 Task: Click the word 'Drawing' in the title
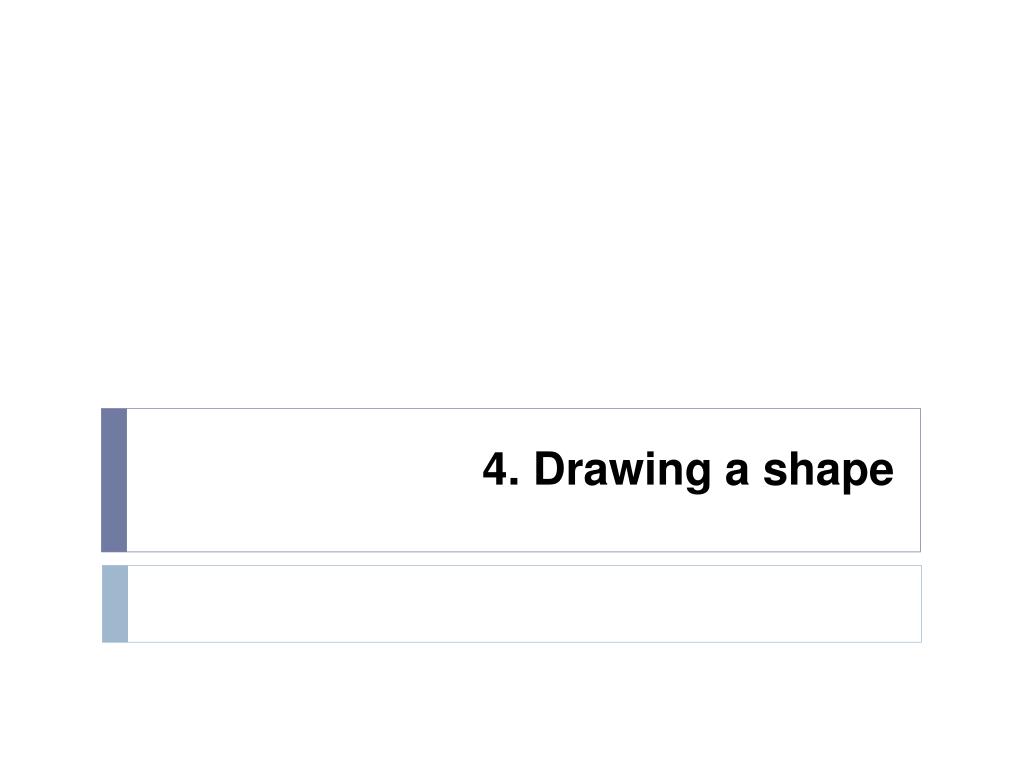point(622,472)
